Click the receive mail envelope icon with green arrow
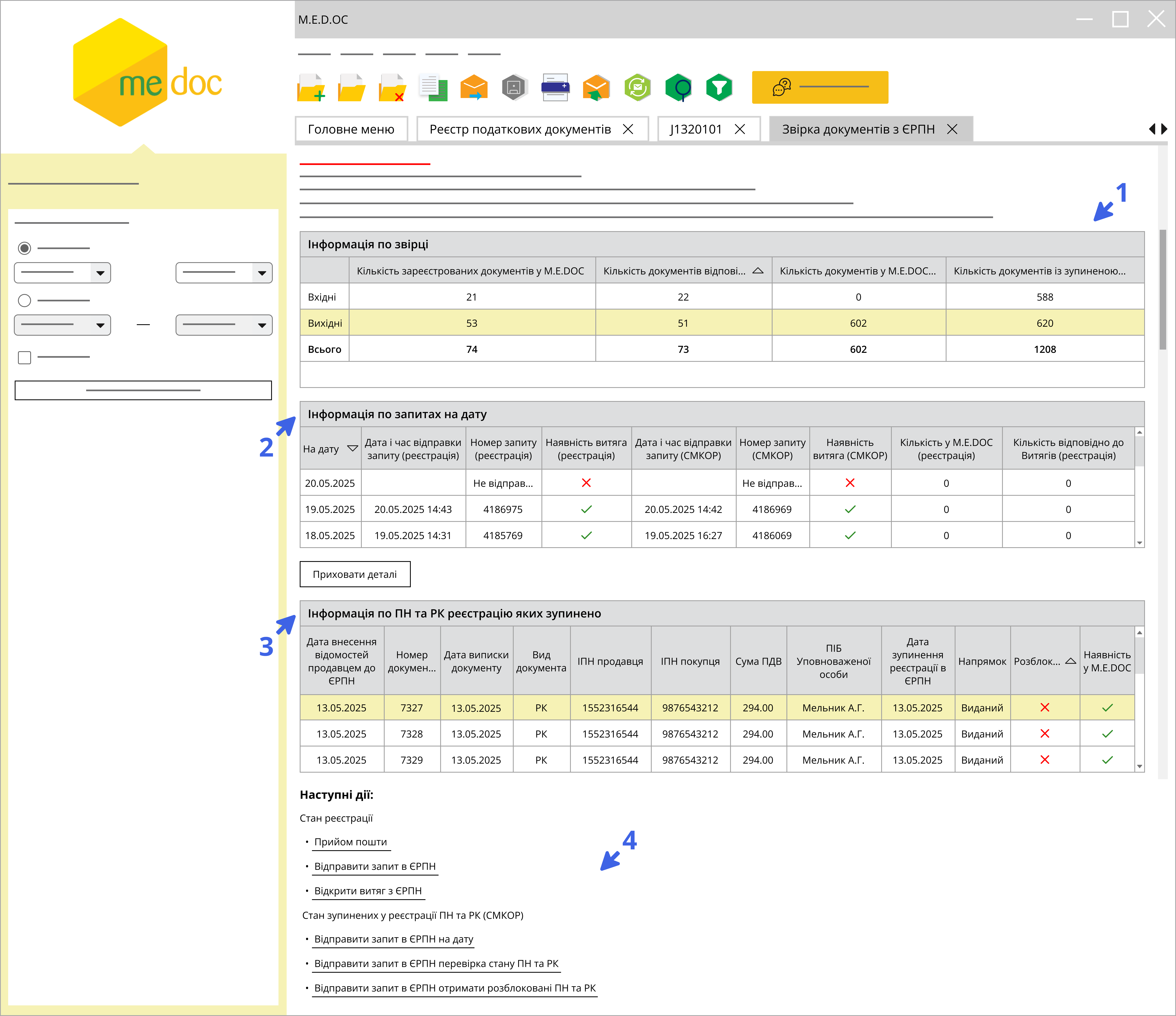Viewport: 1176px width, 1016px height. [x=597, y=87]
